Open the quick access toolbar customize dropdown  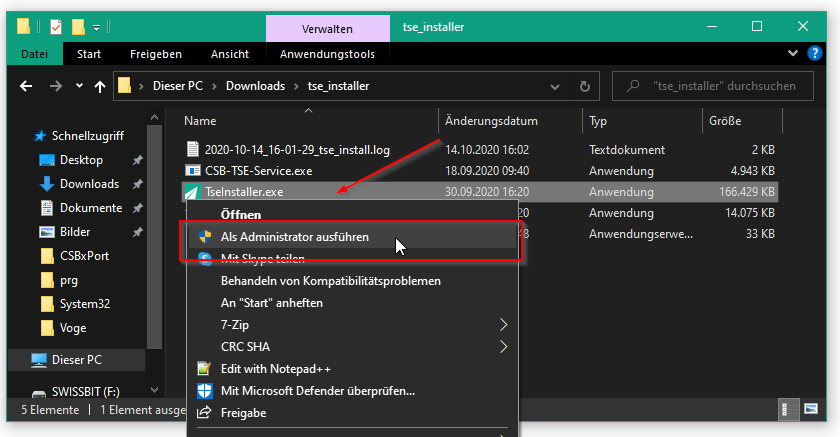(x=96, y=27)
